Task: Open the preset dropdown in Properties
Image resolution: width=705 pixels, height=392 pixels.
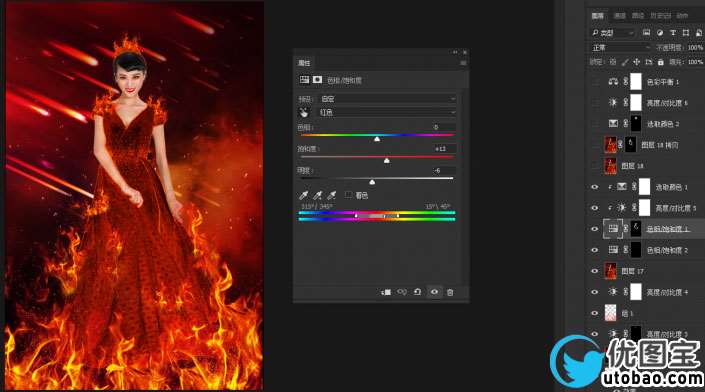Action: click(388, 99)
